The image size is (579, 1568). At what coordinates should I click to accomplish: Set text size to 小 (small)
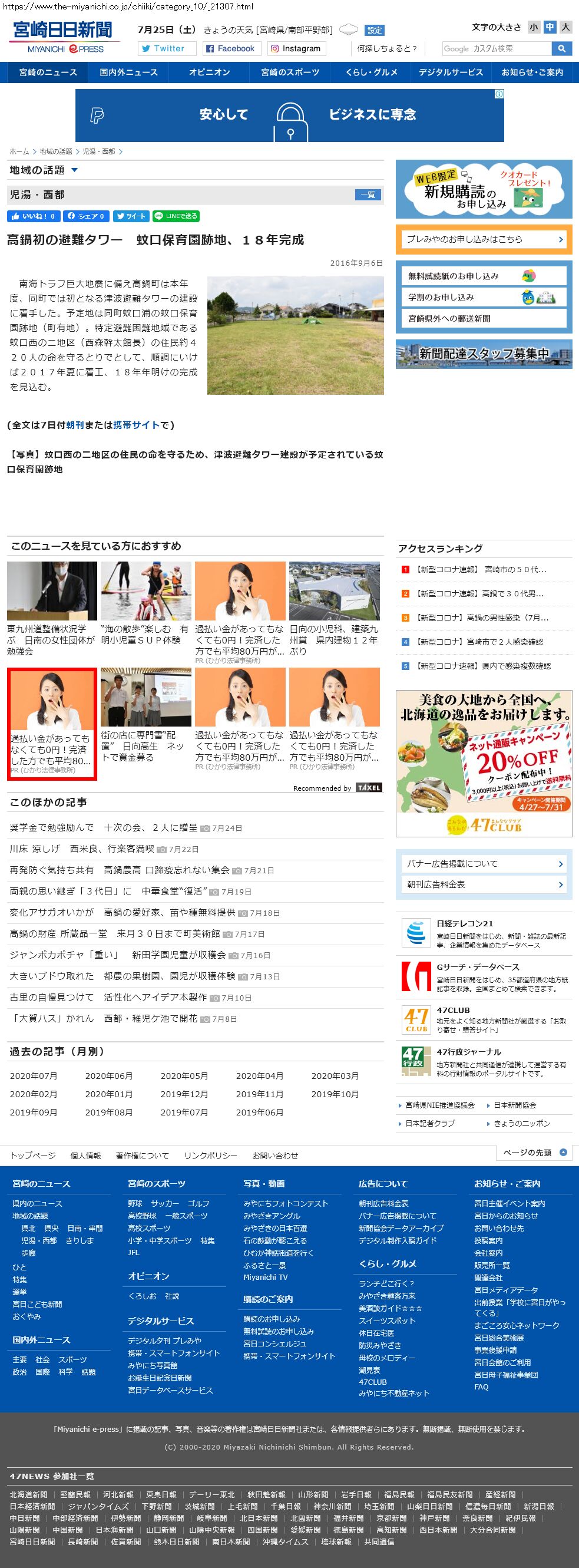tap(534, 27)
